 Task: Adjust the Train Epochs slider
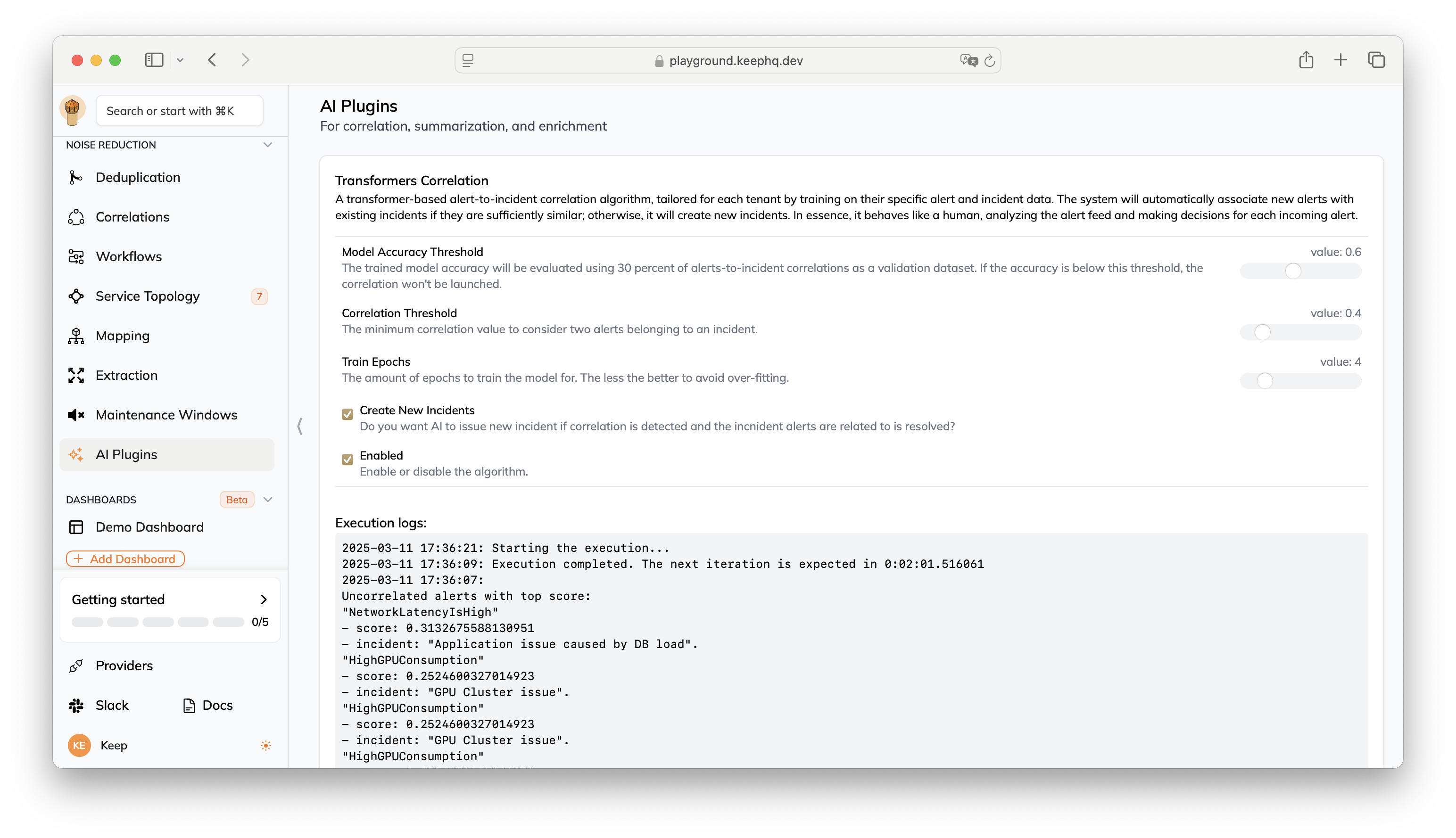[x=1300, y=380]
